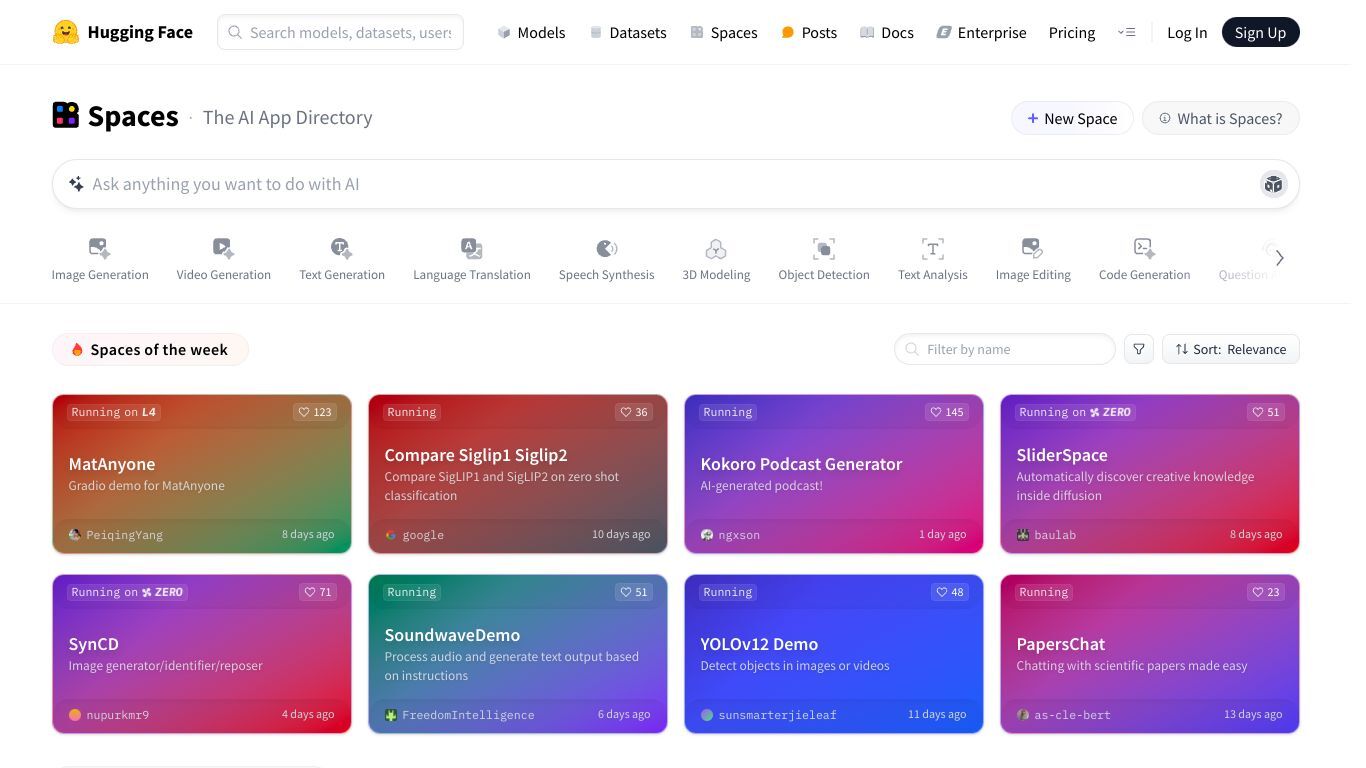
Task: Select the Image Editing category icon
Action: tap(1033, 248)
